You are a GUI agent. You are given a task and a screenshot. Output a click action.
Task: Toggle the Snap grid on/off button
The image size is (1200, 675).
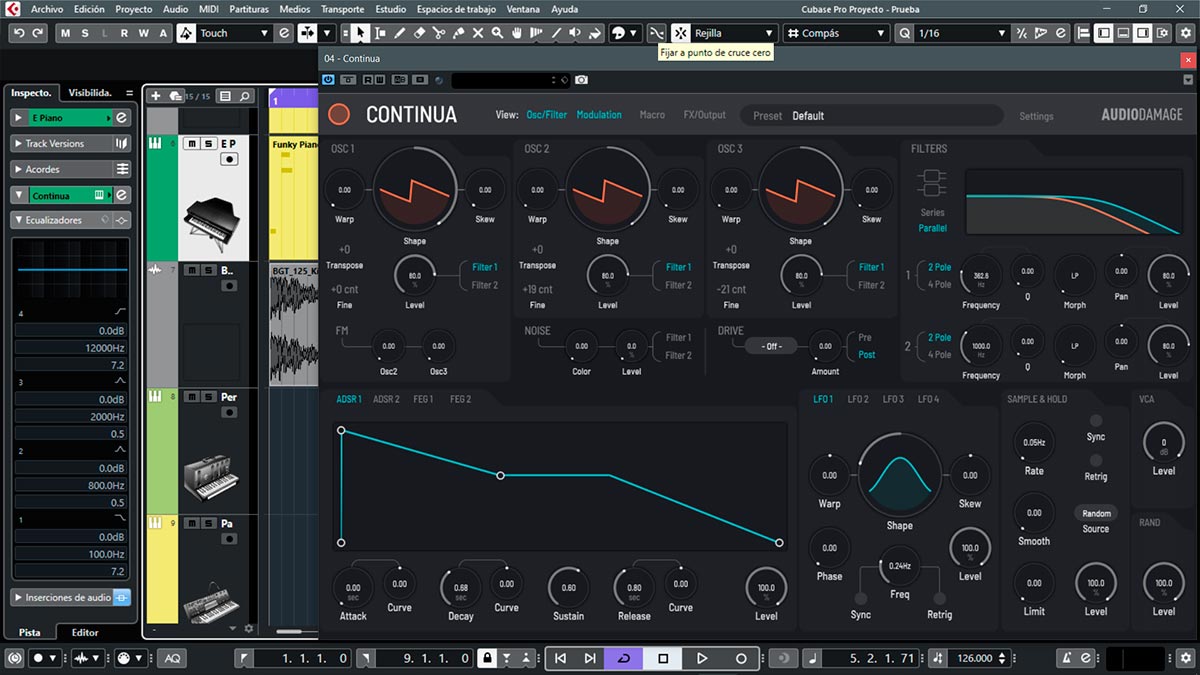pos(682,33)
